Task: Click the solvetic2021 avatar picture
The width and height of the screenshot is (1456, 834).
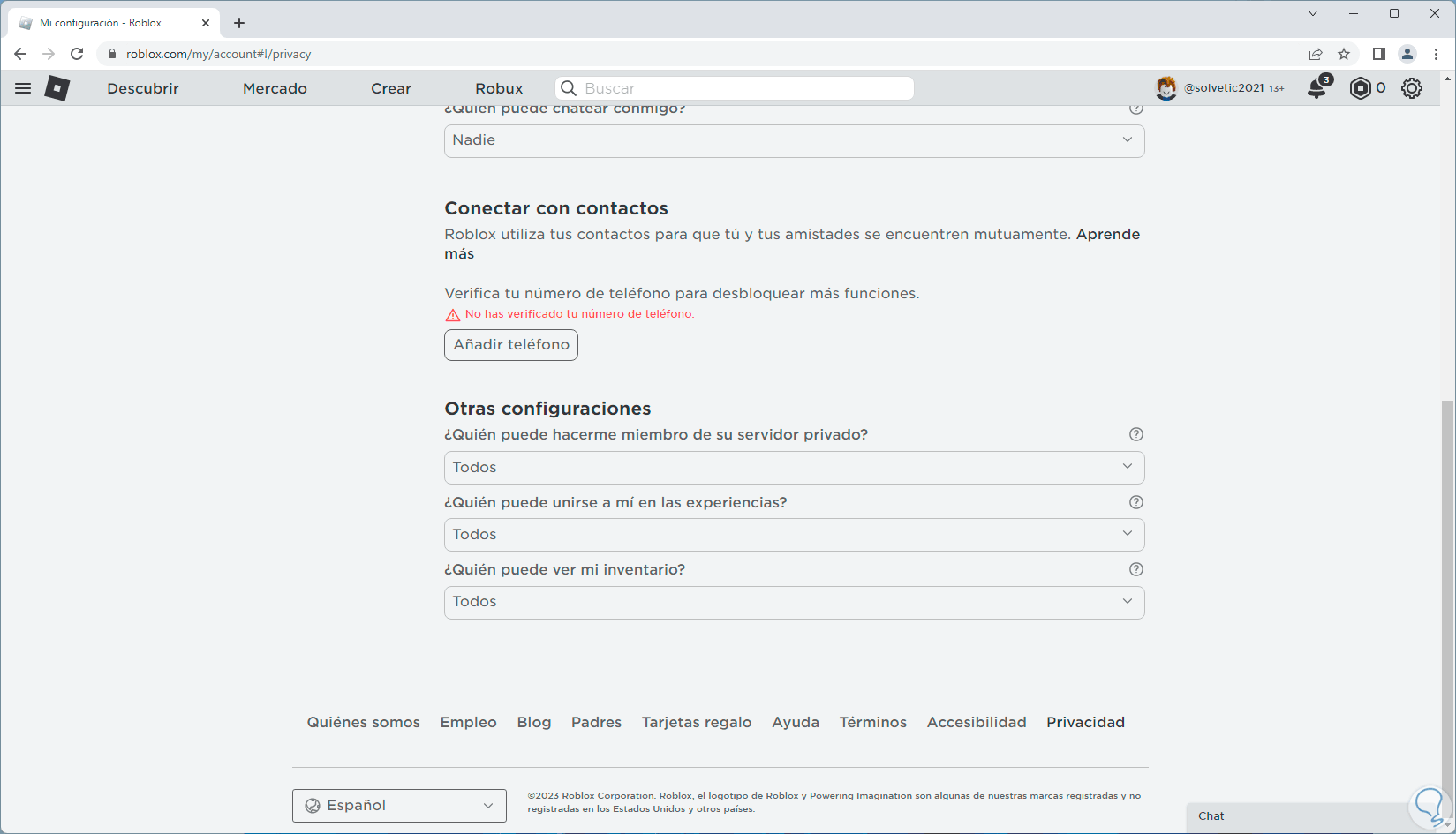Action: point(1166,88)
